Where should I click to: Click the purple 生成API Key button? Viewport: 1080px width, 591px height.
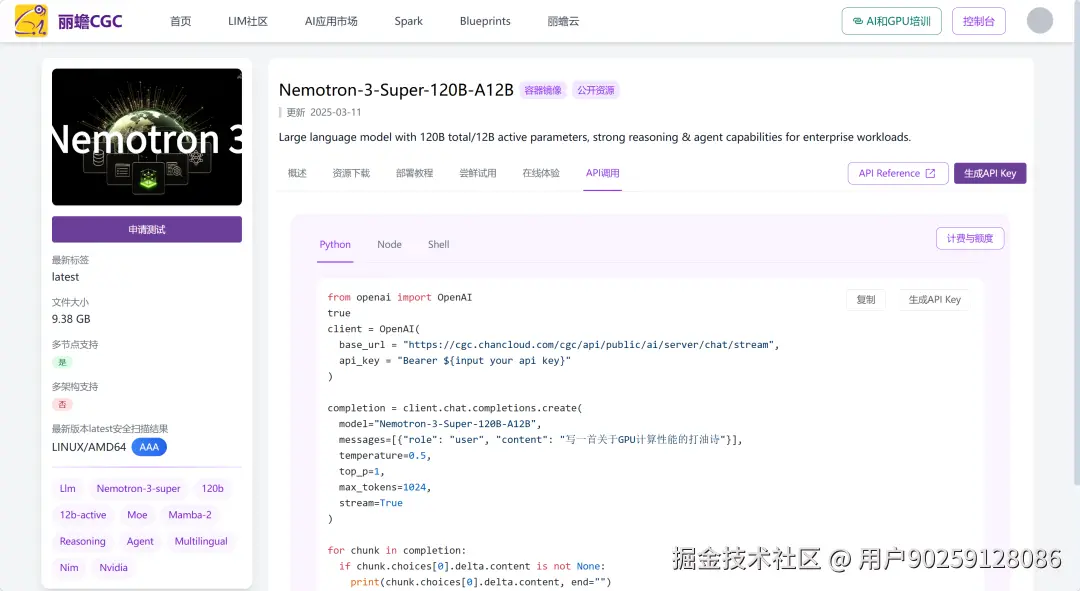click(x=990, y=174)
